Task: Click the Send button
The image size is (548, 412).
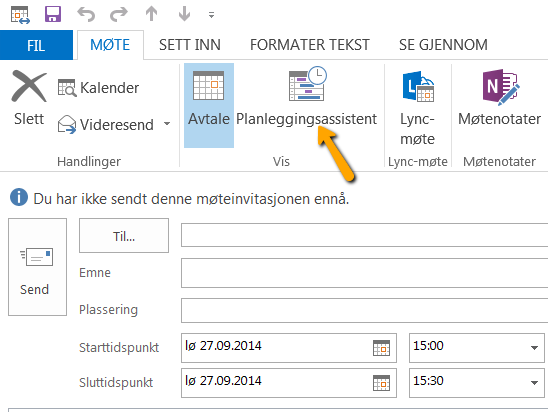Action: [x=37, y=267]
